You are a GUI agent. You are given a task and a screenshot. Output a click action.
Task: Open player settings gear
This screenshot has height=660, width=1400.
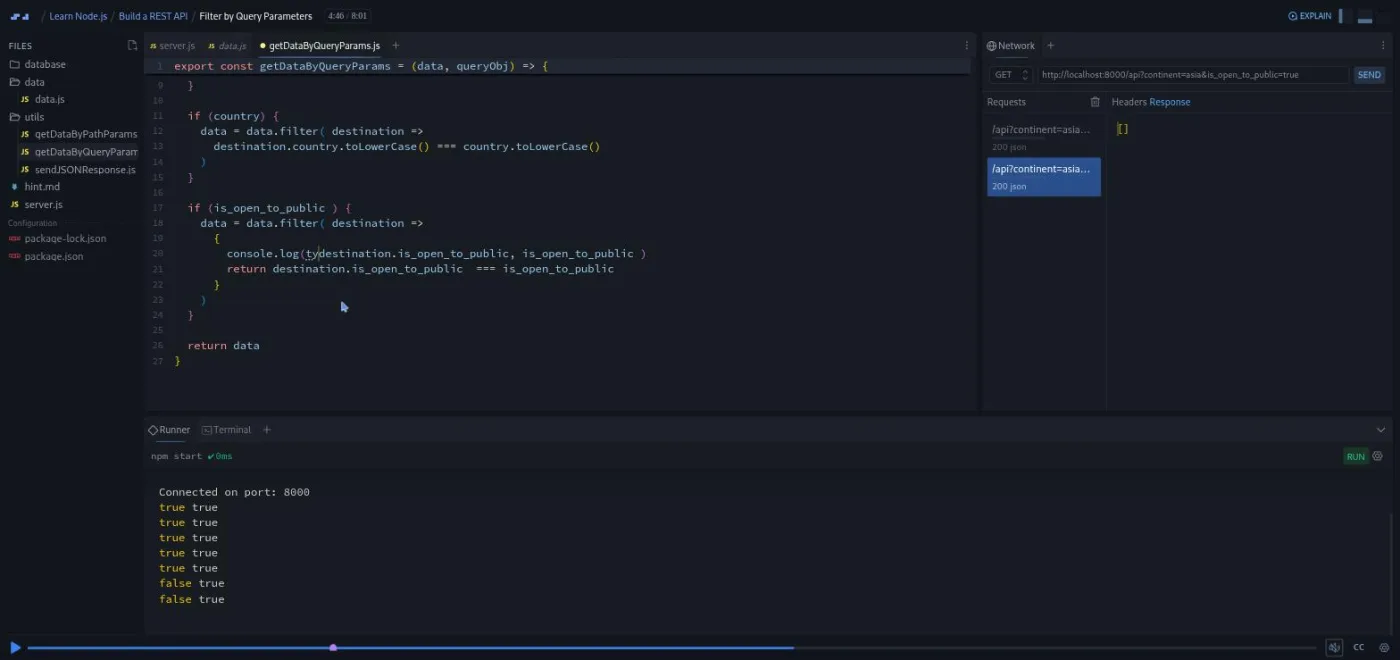[x=1384, y=647]
